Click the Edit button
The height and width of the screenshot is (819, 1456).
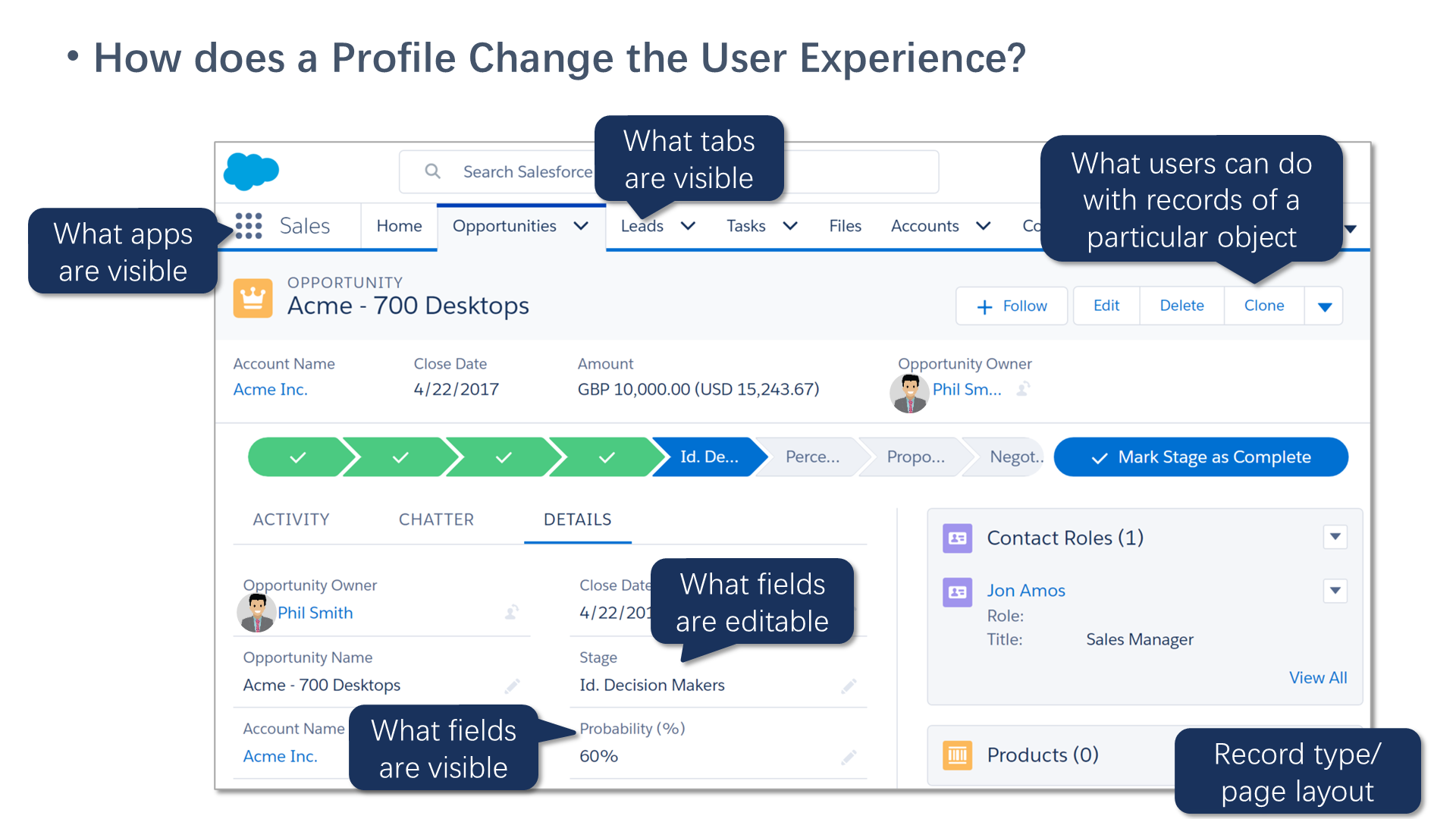point(1106,306)
